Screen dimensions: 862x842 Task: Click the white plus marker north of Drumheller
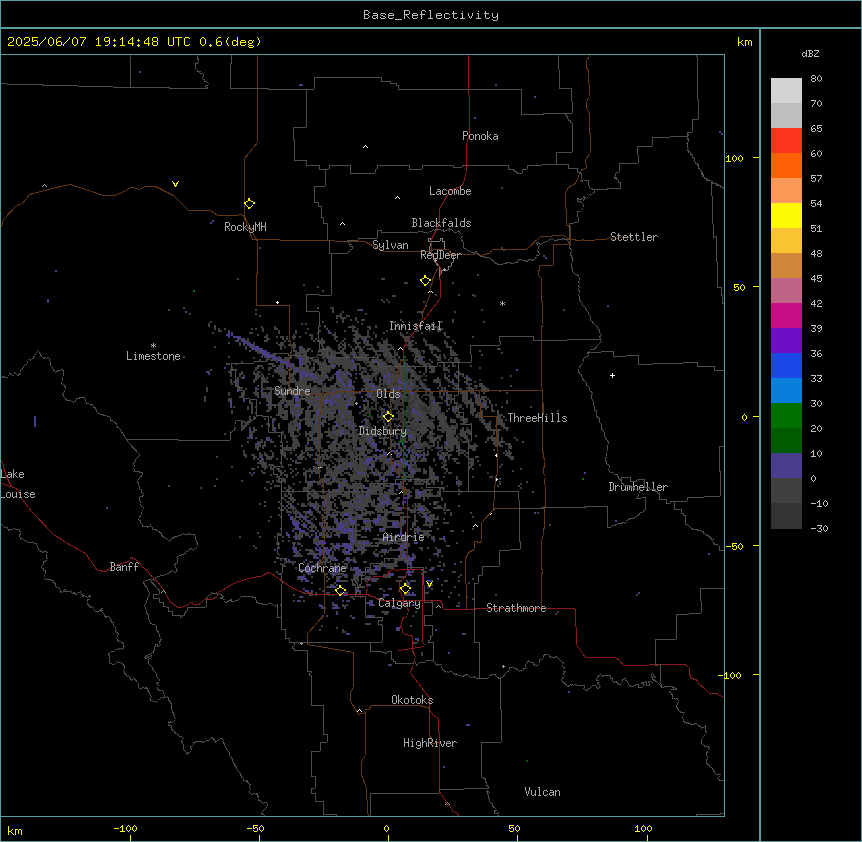coord(612,376)
